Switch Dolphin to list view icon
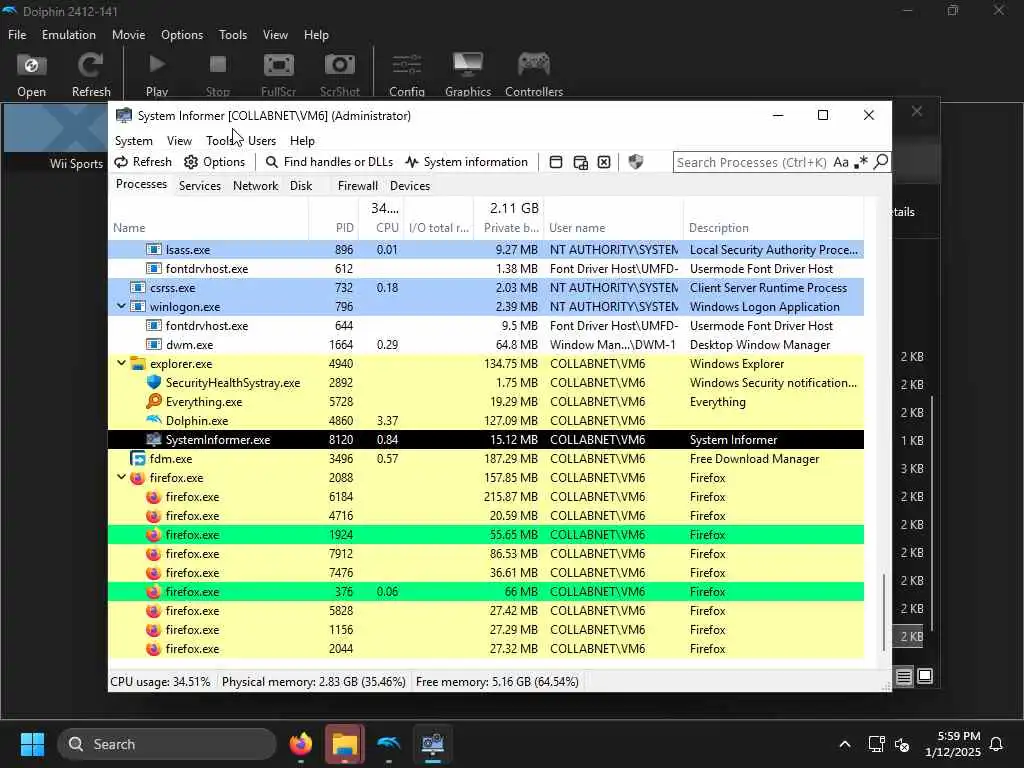The width and height of the screenshot is (1024, 768). 903,677
